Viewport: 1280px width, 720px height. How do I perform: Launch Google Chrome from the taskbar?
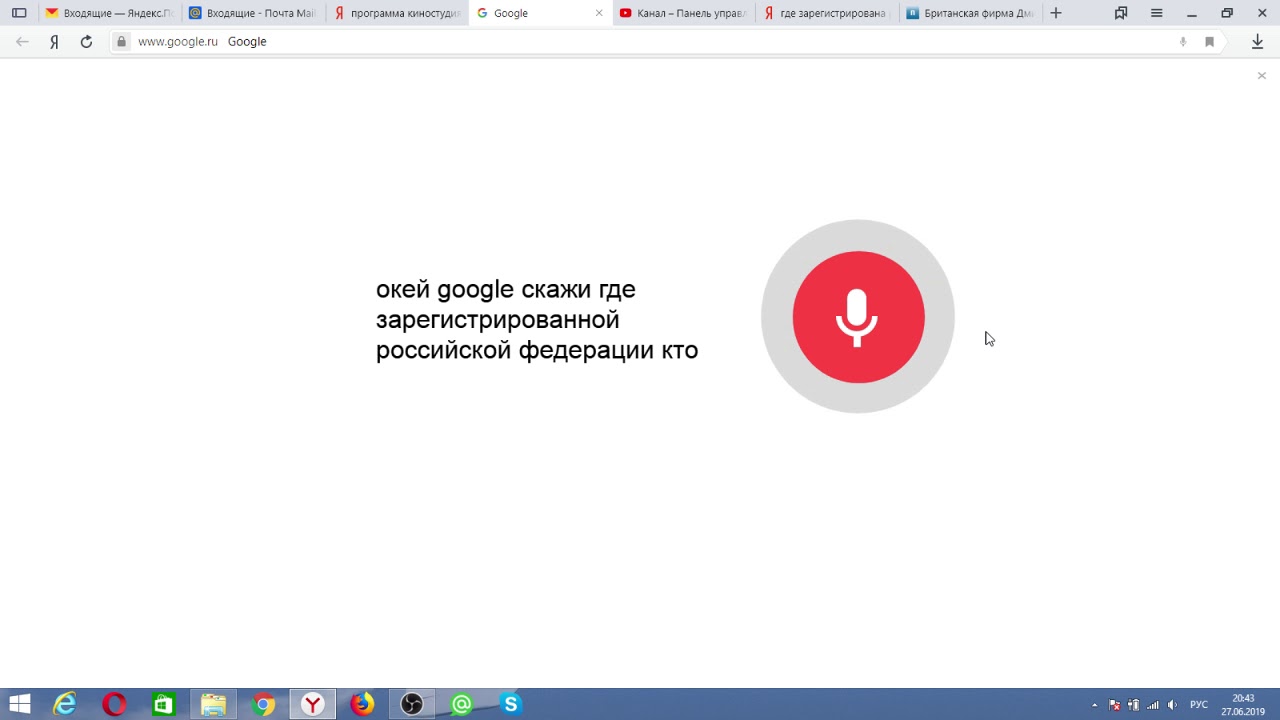click(x=263, y=704)
